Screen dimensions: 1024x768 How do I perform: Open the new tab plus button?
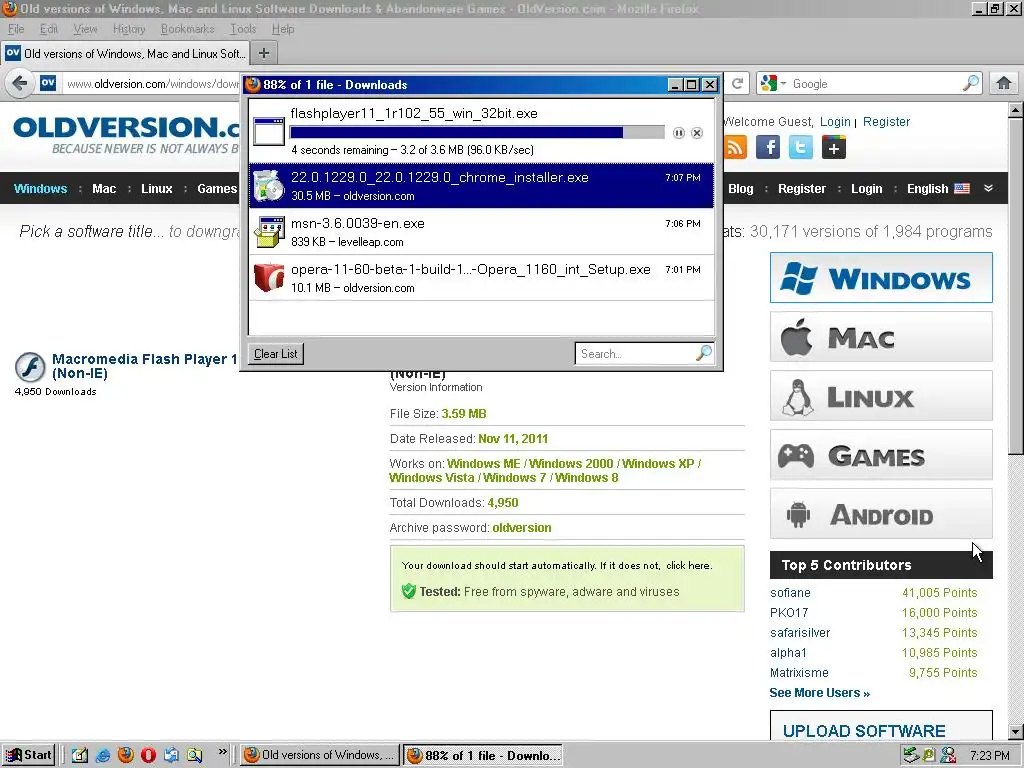pyautogui.click(x=264, y=53)
